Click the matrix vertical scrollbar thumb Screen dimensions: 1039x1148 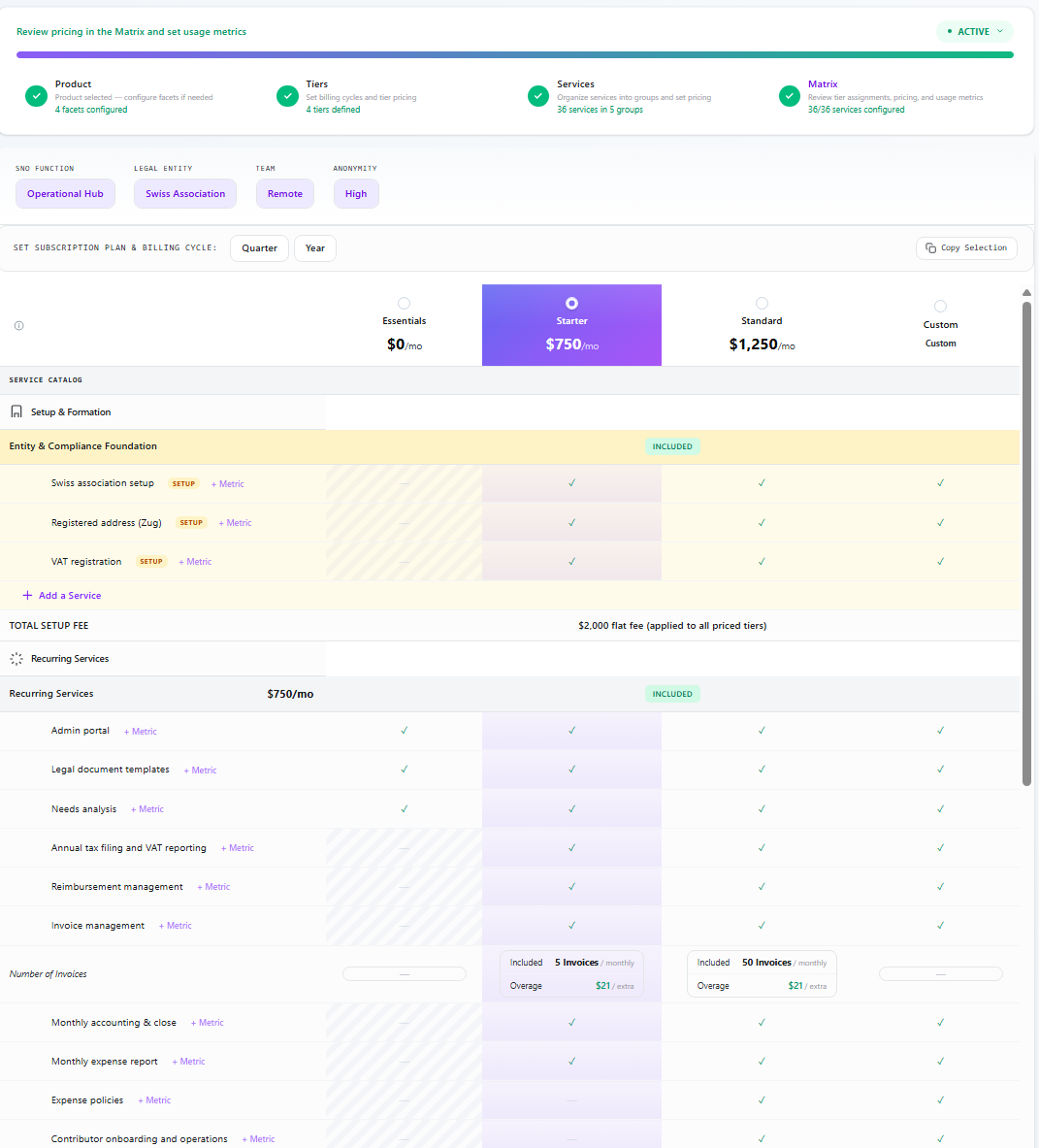pos(1026,543)
